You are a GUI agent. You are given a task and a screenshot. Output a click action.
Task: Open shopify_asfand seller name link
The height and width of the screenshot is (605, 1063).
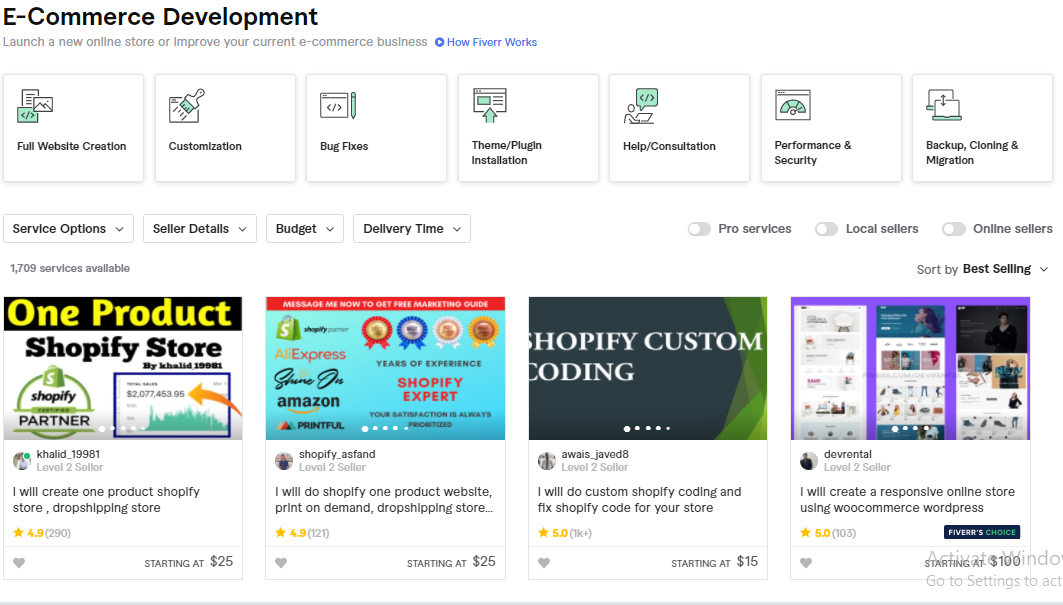(x=337, y=454)
